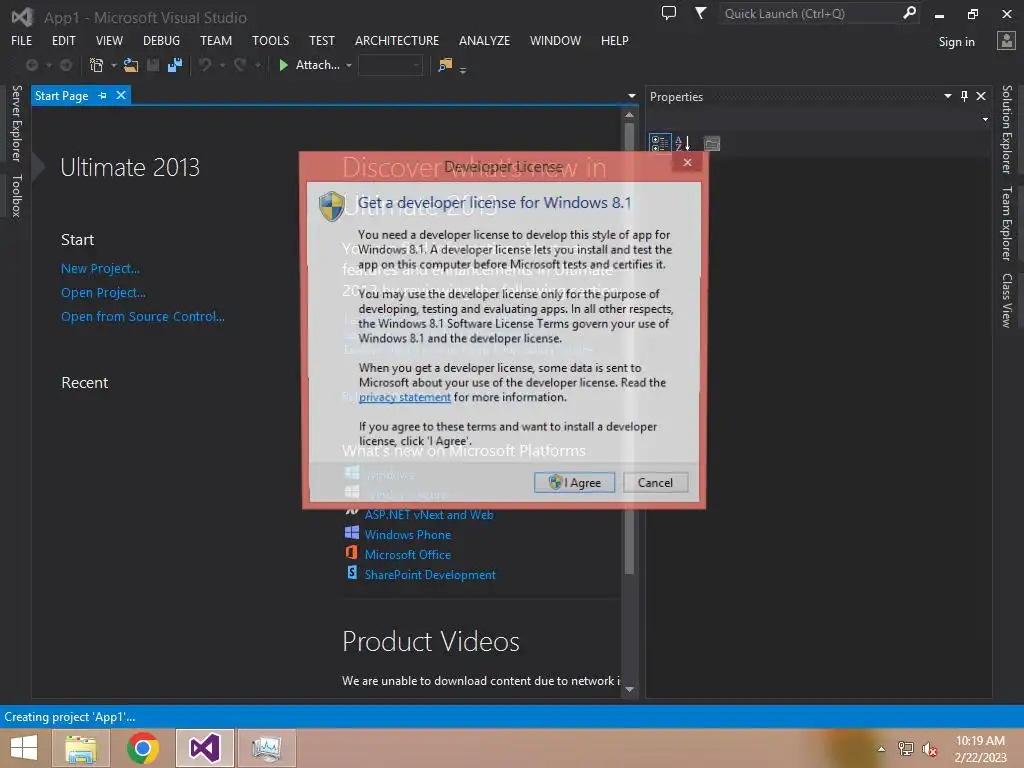The width and height of the screenshot is (1024, 768).
Task: Click the Navigate Forward icon
Action: pyautogui.click(x=66, y=65)
